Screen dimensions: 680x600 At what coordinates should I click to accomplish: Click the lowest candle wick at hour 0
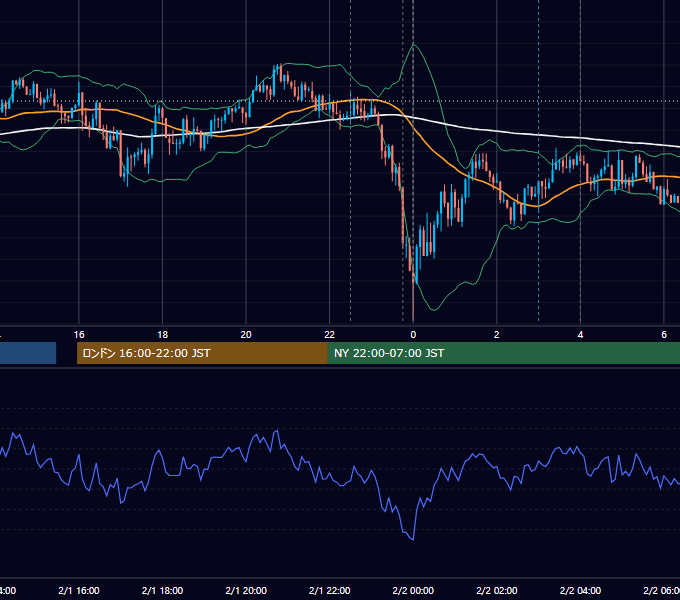coord(413,303)
